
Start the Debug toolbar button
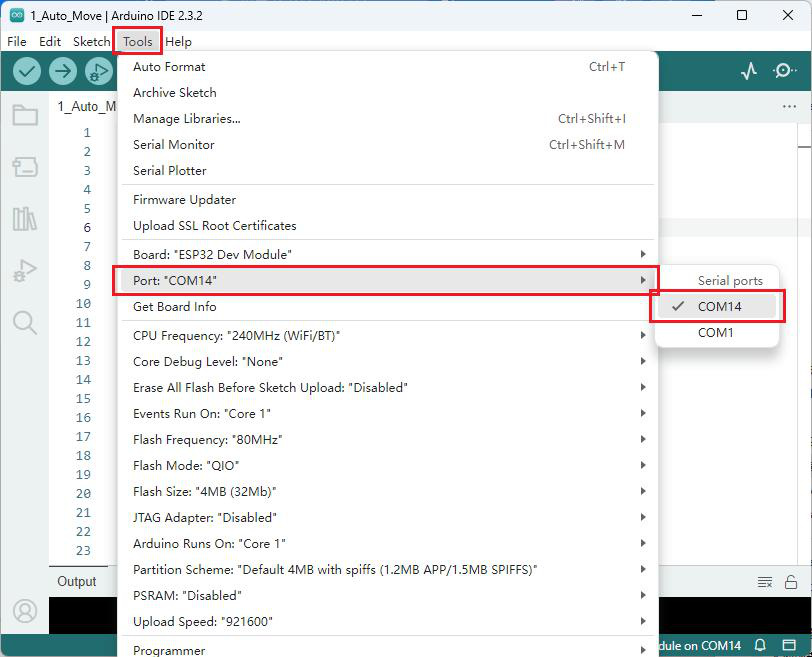coord(99,71)
